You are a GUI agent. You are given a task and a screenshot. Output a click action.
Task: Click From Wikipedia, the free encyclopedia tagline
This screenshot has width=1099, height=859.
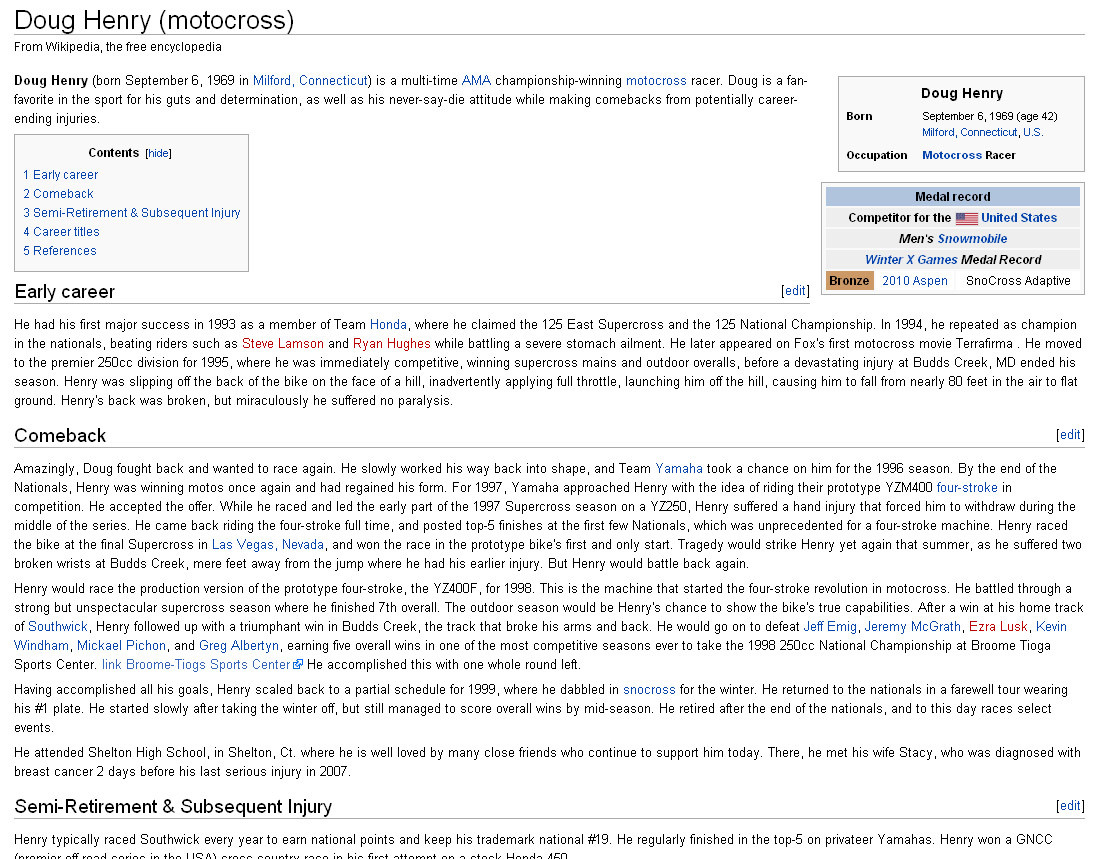(118, 47)
